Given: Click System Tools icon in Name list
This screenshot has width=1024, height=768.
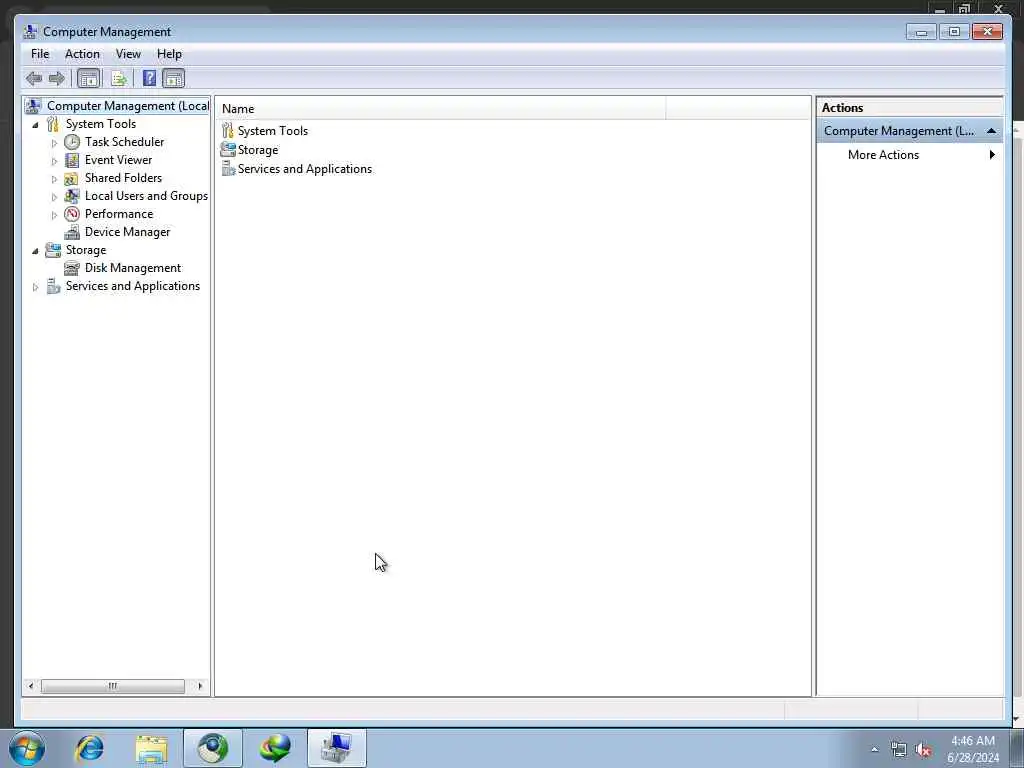Looking at the screenshot, I should point(227,131).
